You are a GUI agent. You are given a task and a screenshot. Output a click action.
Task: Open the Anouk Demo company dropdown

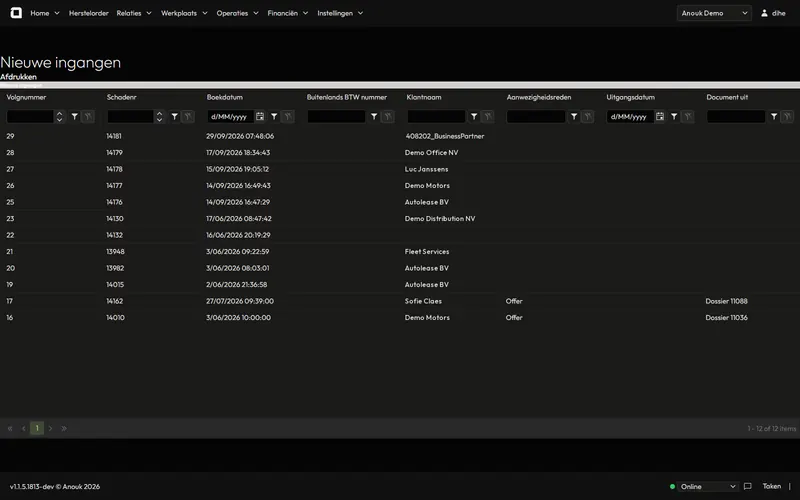click(714, 13)
